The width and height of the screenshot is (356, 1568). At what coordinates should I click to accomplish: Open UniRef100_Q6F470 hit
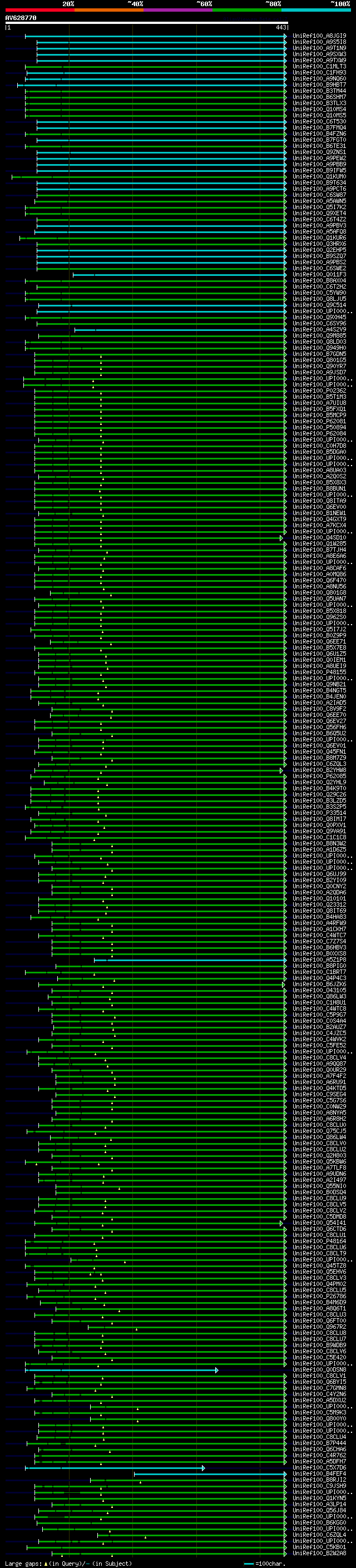[x=319, y=580]
